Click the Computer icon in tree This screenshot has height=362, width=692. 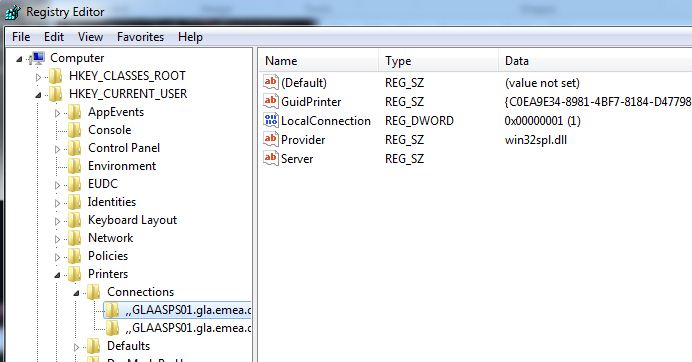(x=38, y=58)
